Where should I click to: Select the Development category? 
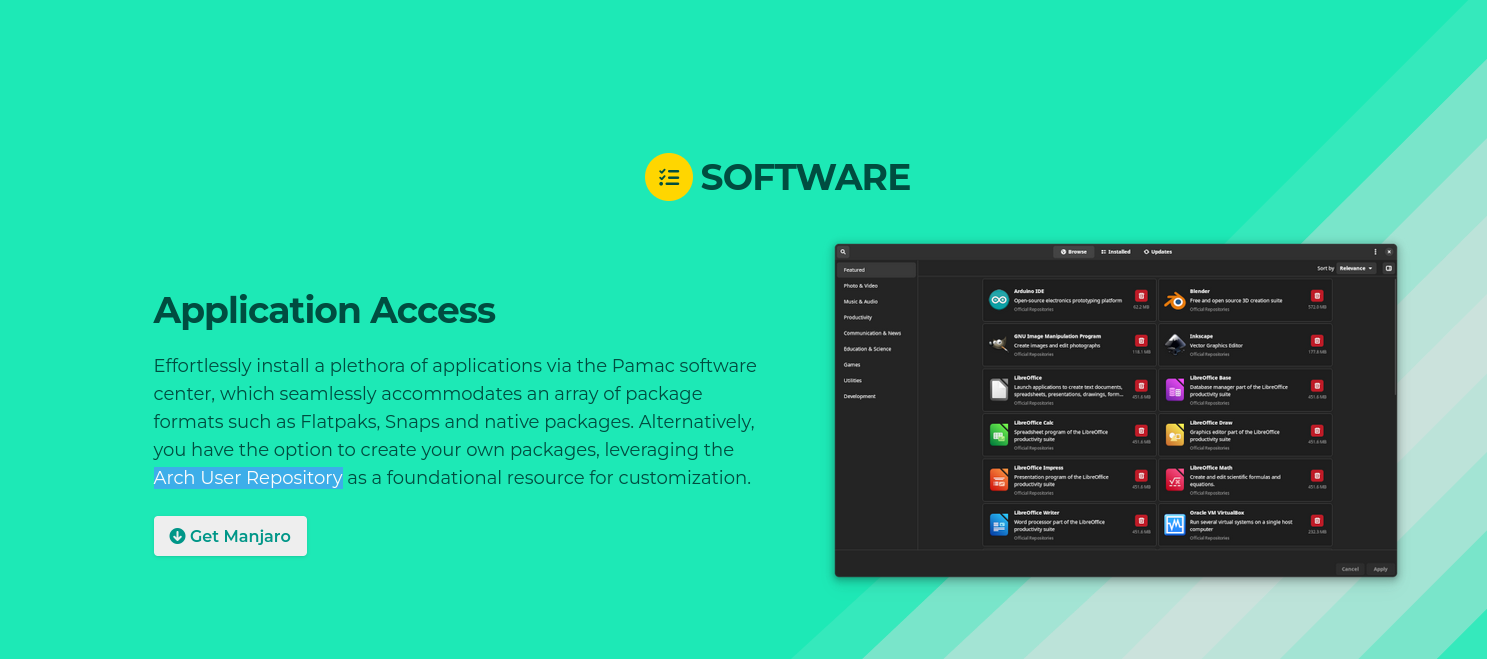tap(876, 396)
